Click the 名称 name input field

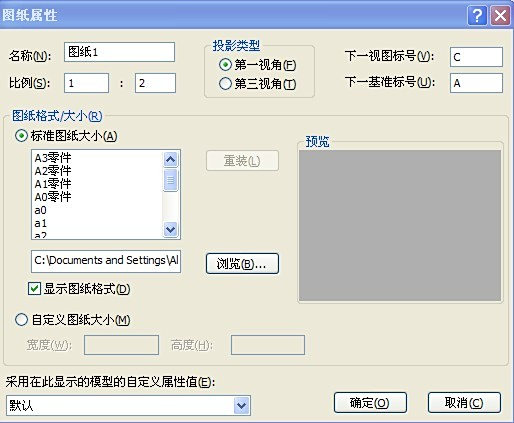(119, 52)
